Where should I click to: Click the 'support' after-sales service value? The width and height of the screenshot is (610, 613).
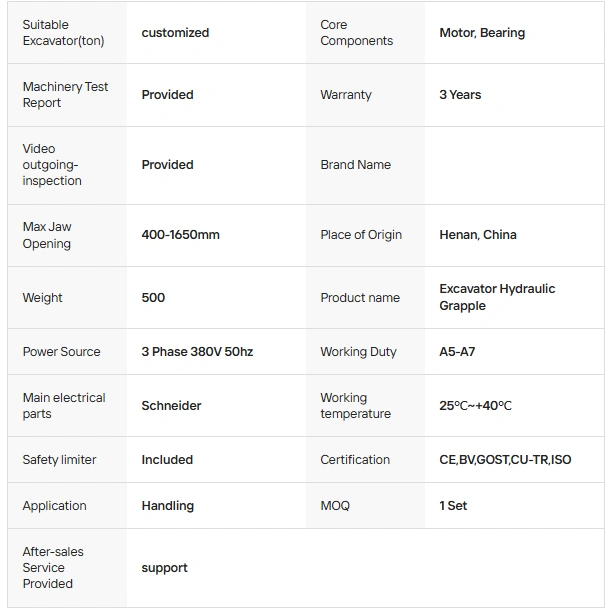coord(164,568)
